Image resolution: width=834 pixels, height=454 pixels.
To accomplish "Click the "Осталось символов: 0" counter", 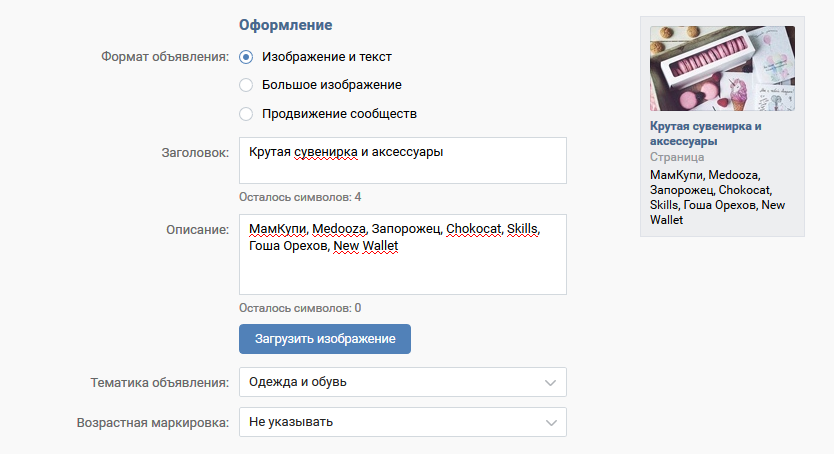I will click(300, 308).
